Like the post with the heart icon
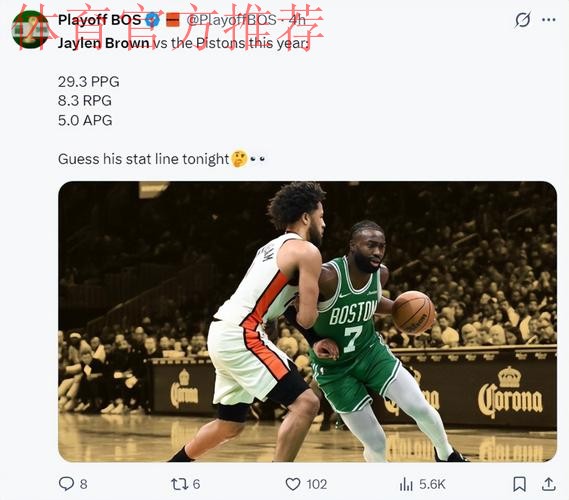Viewport: 569px width, 500px height. click(293, 484)
